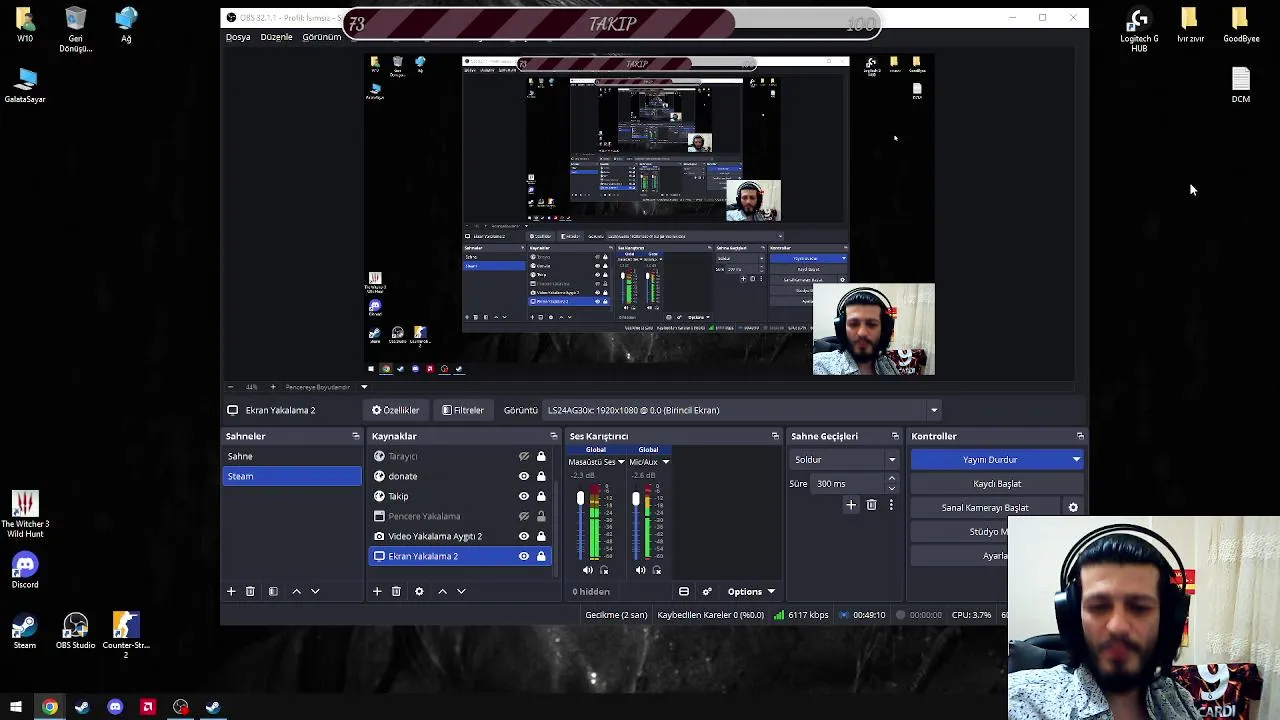Mute Masaüstü Ses speaker icon
1280x720 pixels.
click(x=587, y=570)
